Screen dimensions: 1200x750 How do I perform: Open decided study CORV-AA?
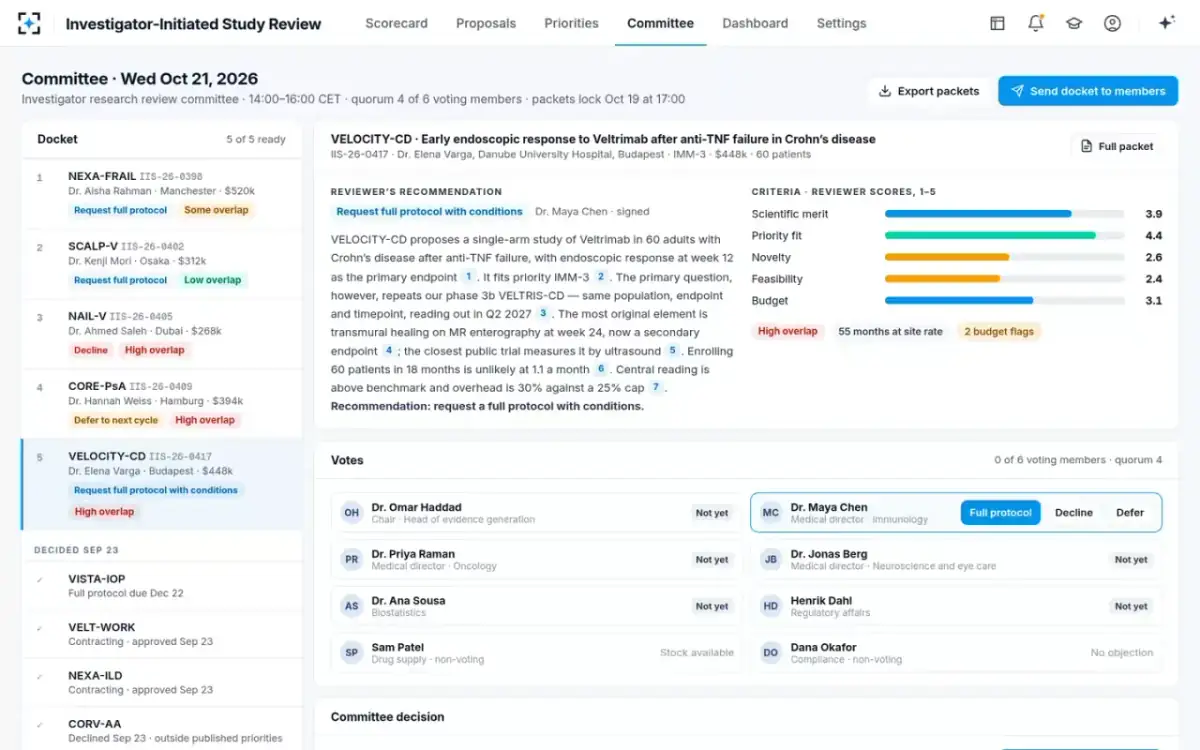click(x=161, y=731)
